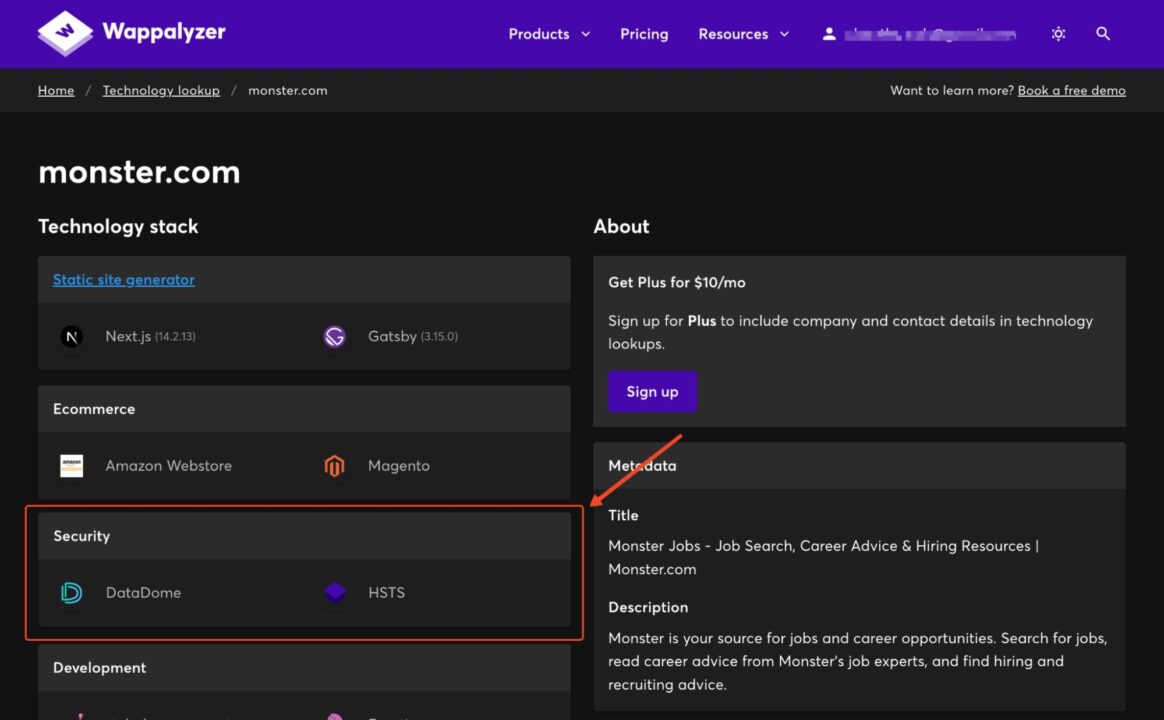Click the Gatsby icon

pos(335,337)
